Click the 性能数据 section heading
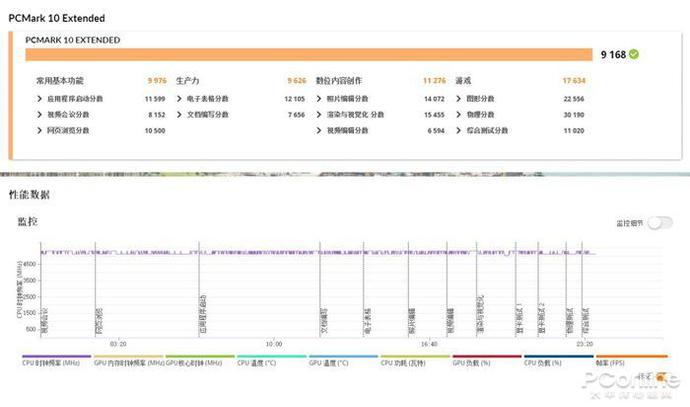Screen dimensions: 690x407 pyautogui.click(x=29, y=194)
